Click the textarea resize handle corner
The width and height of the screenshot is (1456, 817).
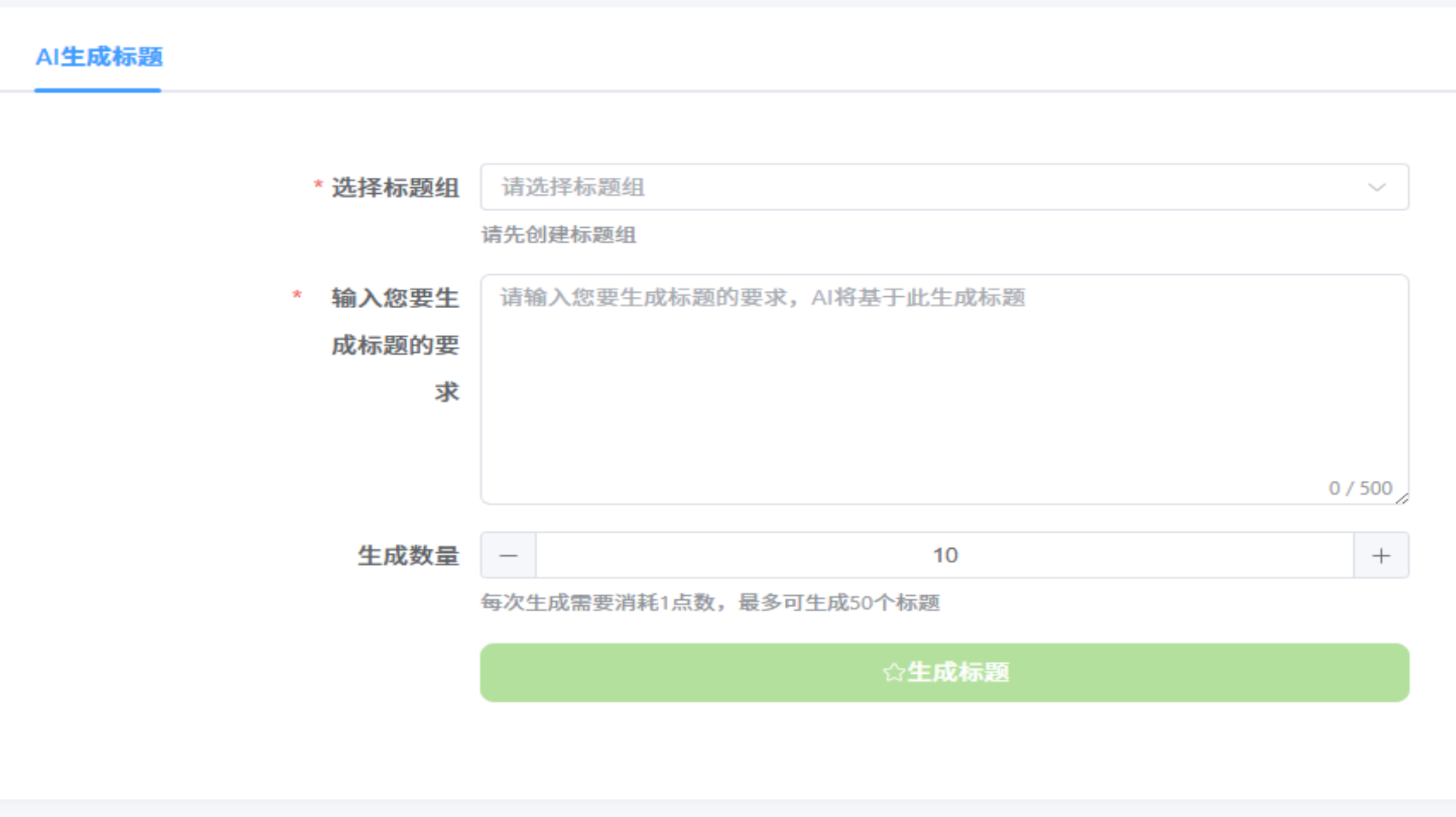(1402, 498)
